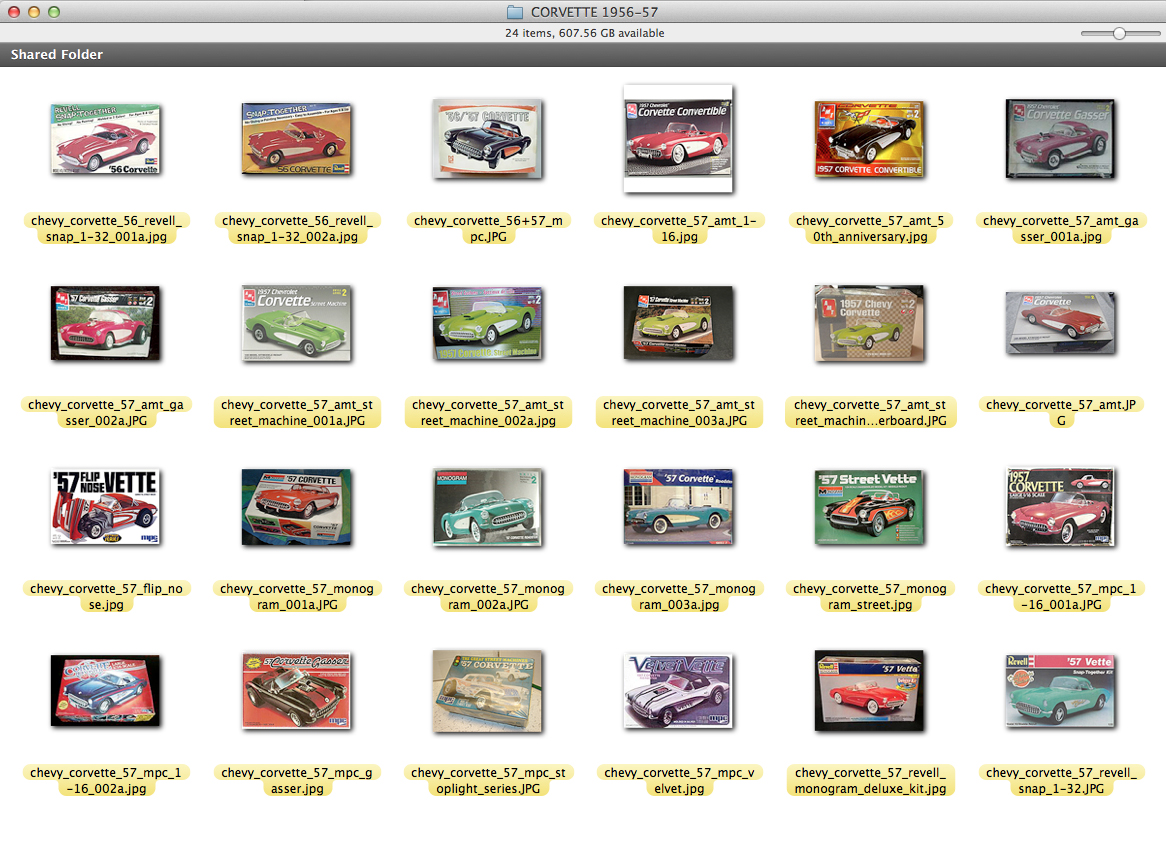Viewport: 1166px width, 858px height.
Task: Click filename label "chevy_corvette_57_monogram_001a.JPG"
Action: coord(297,596)
